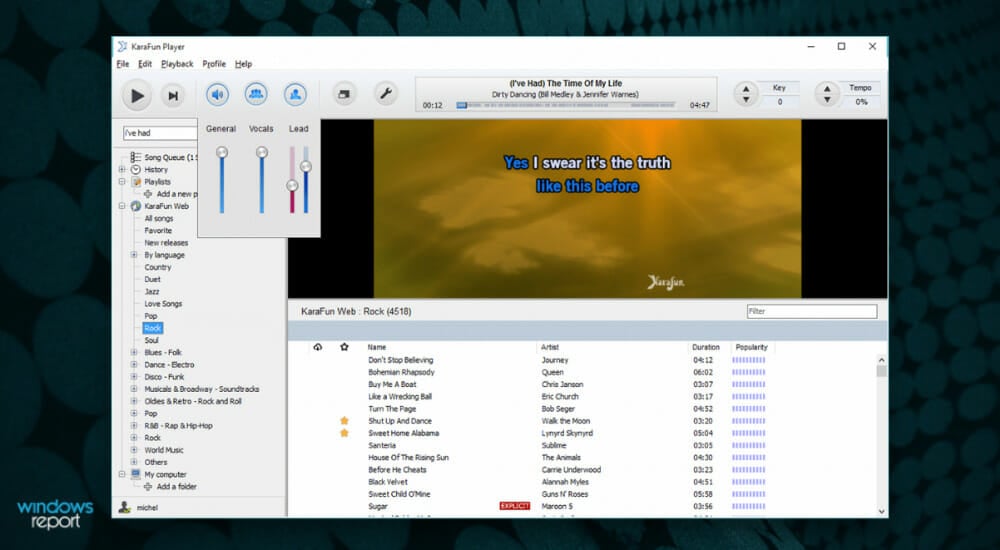The height and width of the screenshot is (550, 1000).
Task: Click the Filter input field
Action: pos(812,311)
